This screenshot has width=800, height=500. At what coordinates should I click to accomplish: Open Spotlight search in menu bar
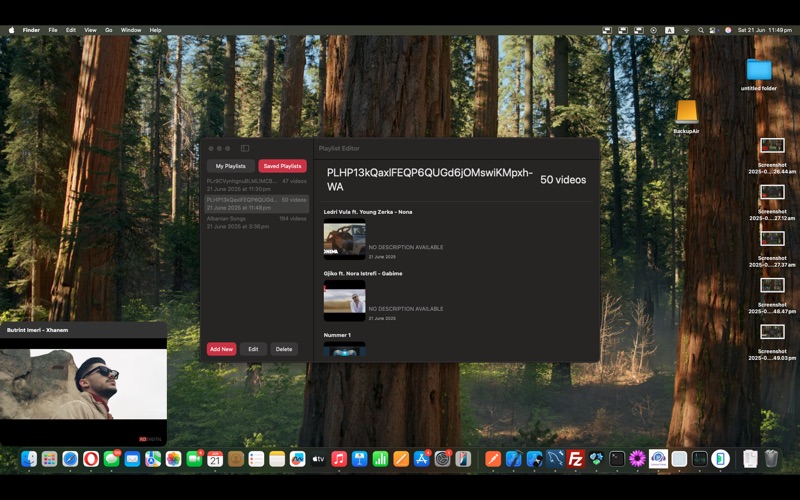pos(701,30)
